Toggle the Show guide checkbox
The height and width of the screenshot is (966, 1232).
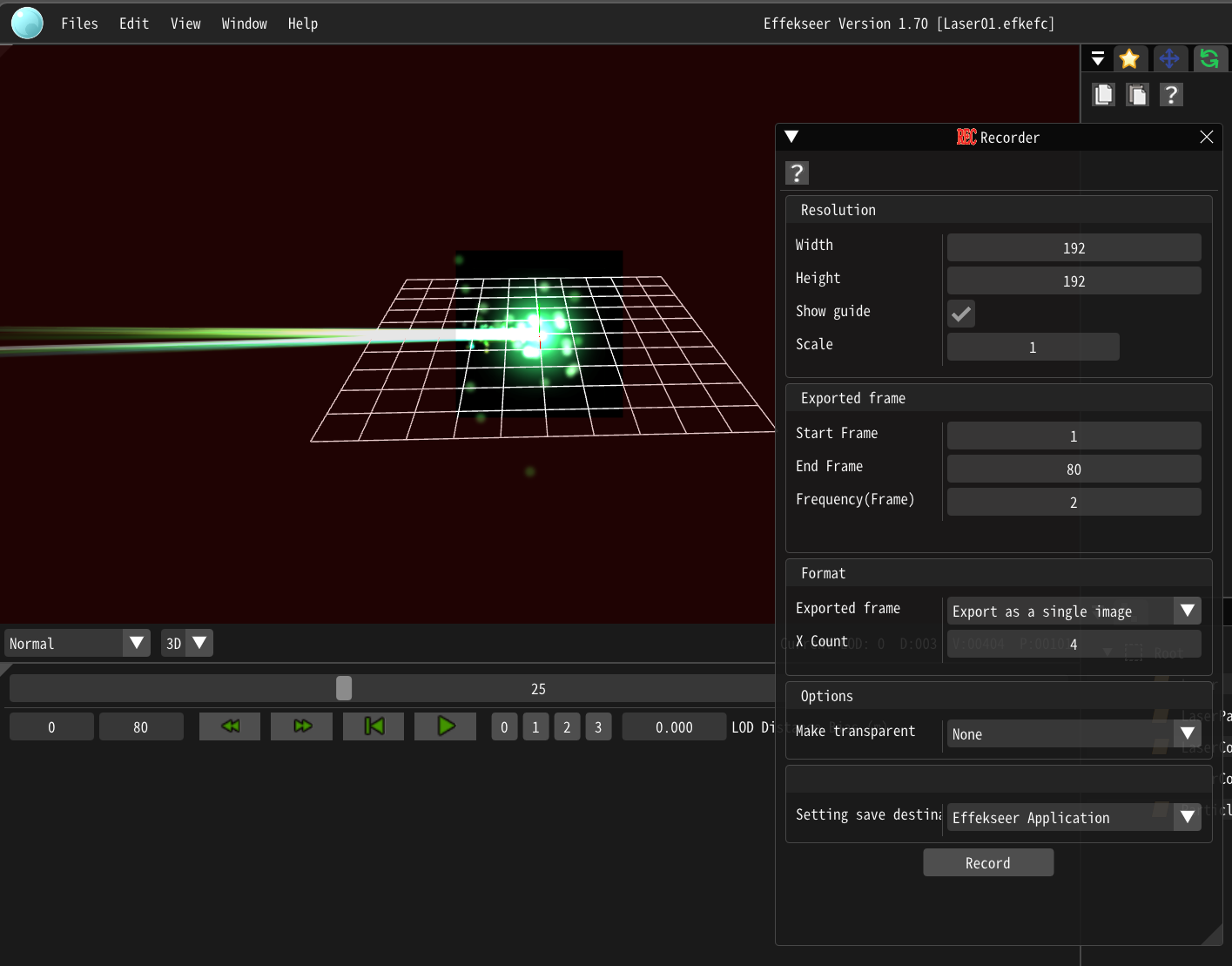[961, 314]
